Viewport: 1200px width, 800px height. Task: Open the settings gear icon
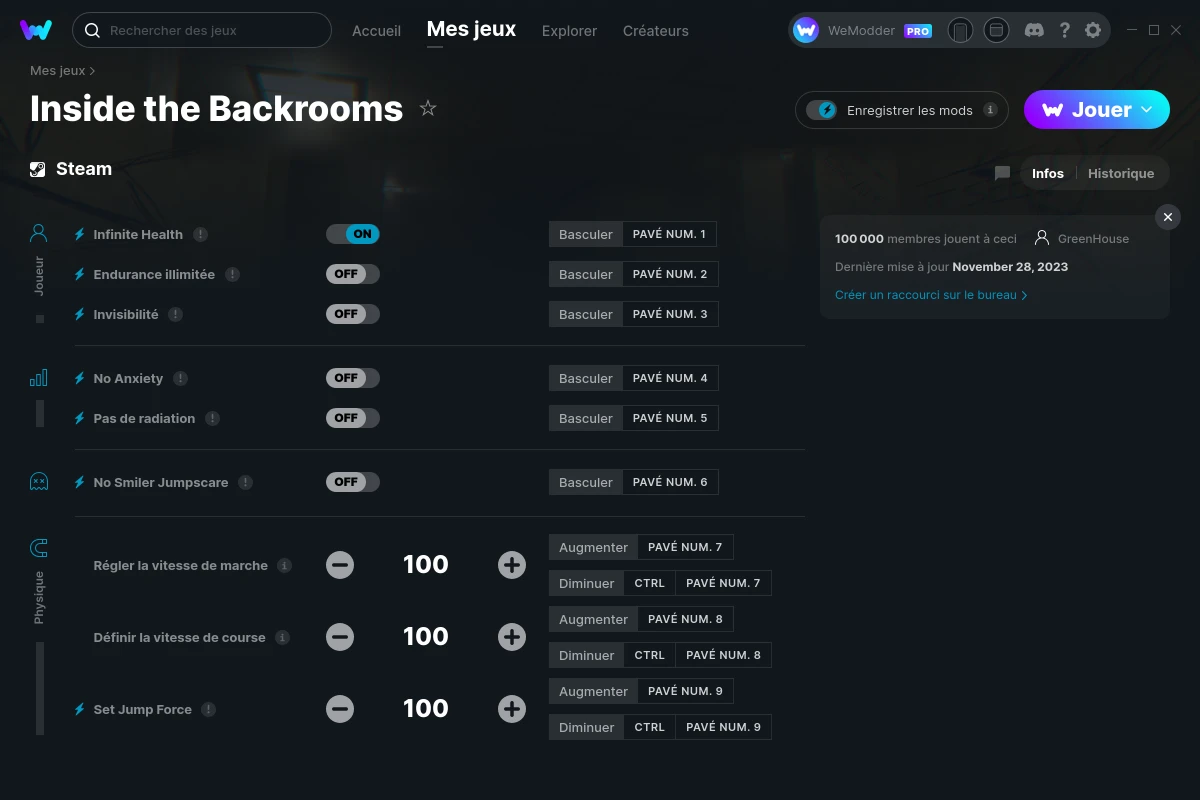(1093, 30)
